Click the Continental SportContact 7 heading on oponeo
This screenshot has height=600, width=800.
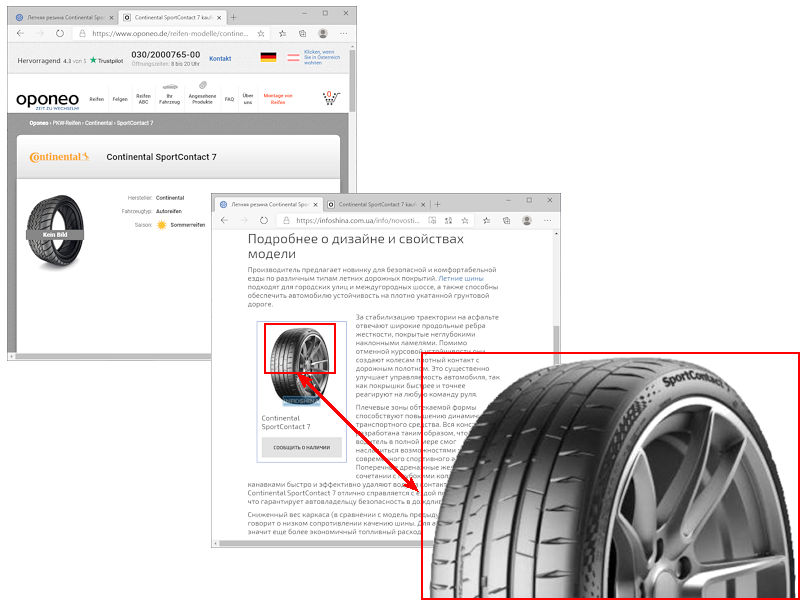click(161, 157)
